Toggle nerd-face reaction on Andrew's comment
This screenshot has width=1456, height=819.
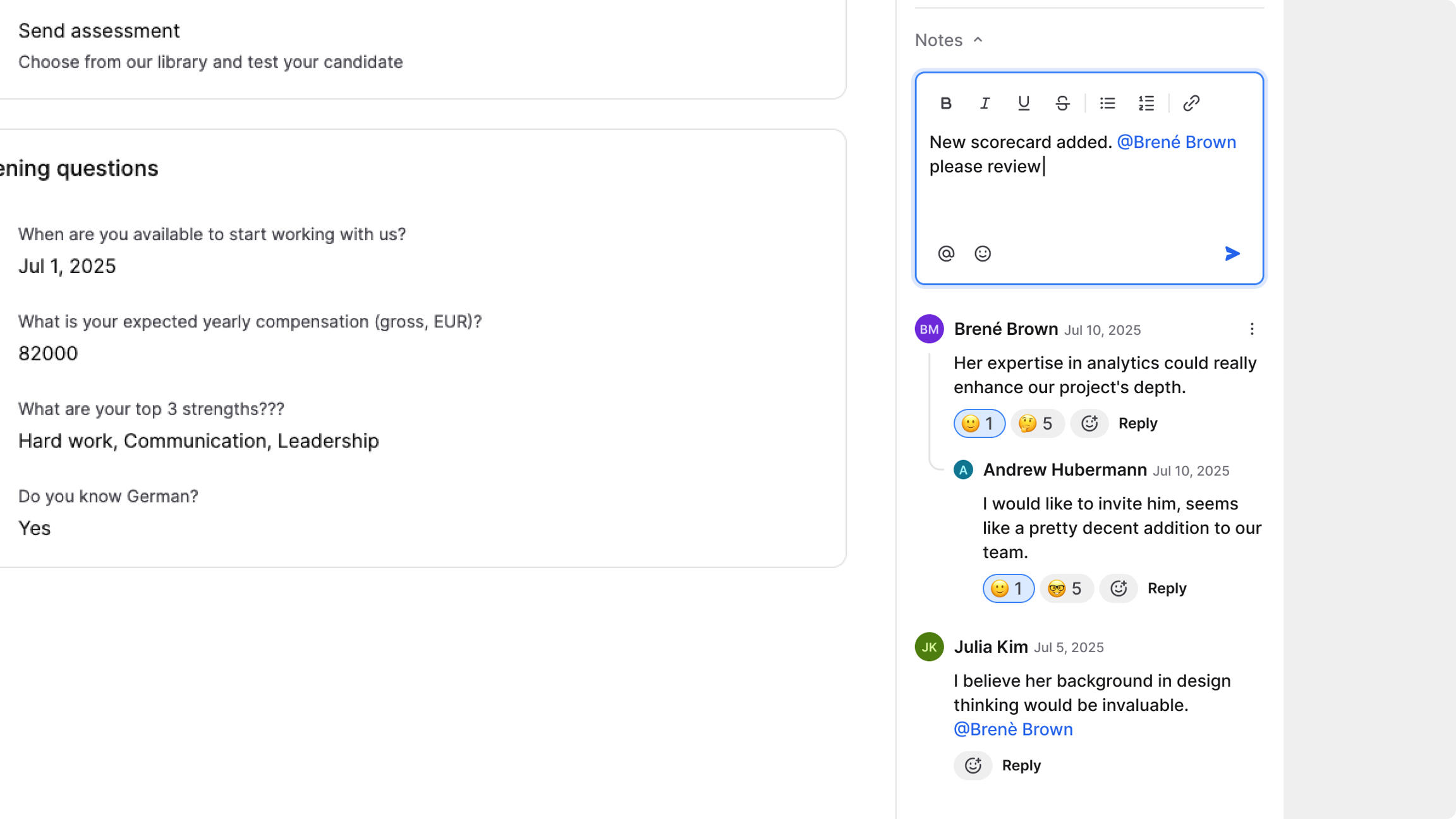pyautogui.click(x=1066, y=588)
